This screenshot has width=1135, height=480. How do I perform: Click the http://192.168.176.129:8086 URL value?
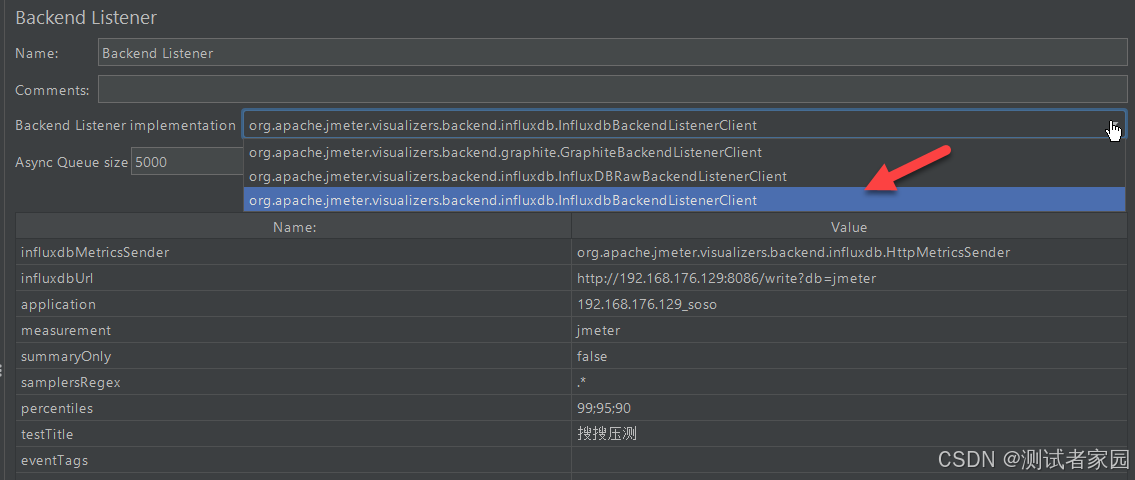[x=849, y=278]
